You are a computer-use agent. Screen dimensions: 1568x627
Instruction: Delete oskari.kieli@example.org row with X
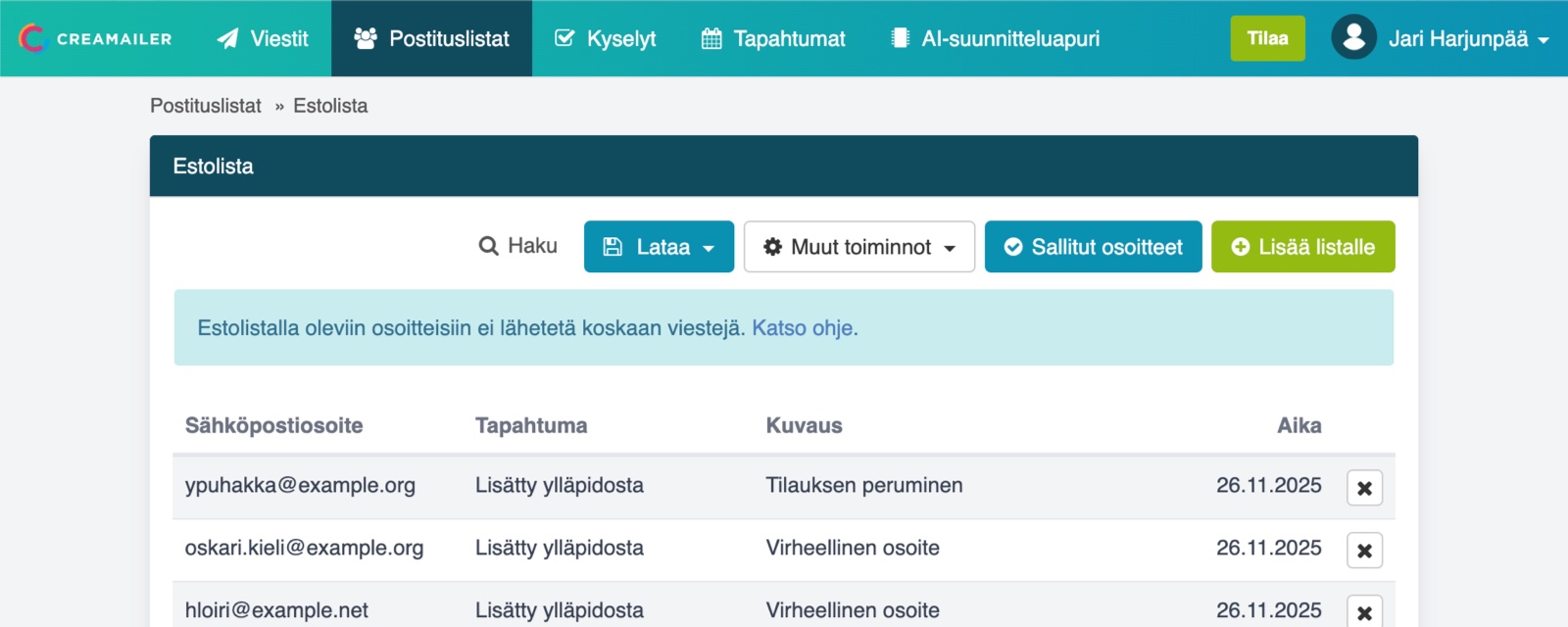coord(1364,551)
